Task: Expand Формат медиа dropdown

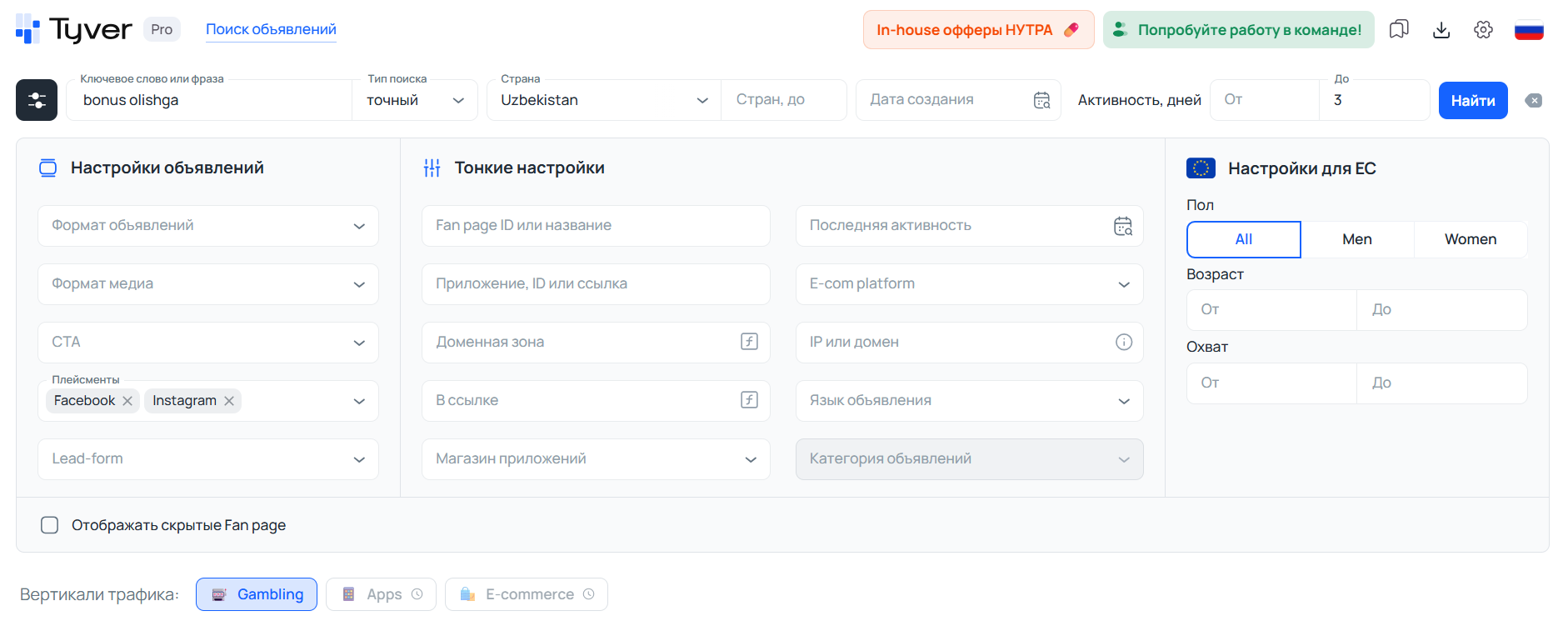Action: 208,284
